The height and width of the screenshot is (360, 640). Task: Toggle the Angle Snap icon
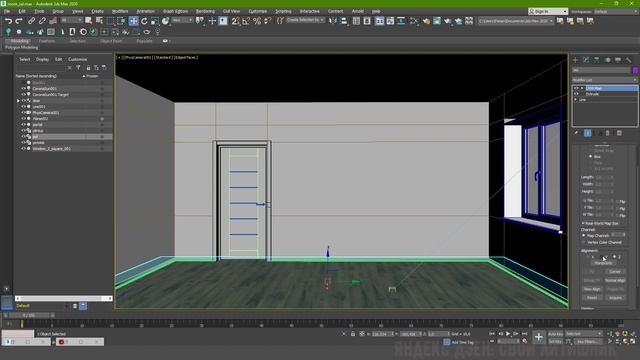pyautogui.click(x=246, y=21)
